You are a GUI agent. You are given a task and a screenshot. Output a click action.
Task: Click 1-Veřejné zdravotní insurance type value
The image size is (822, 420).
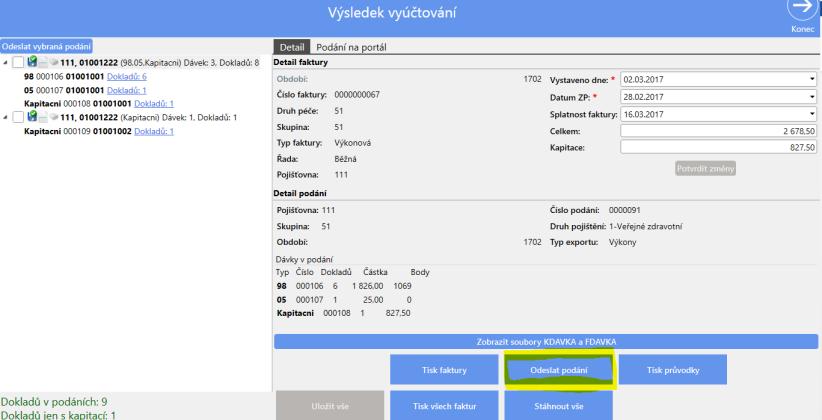click(645, 227)
